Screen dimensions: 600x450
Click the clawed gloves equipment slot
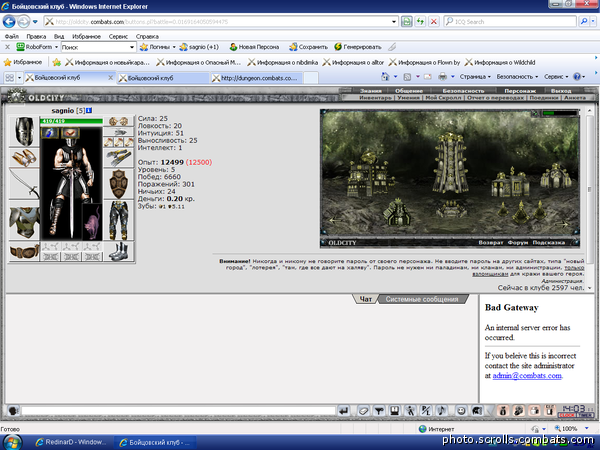119,157
